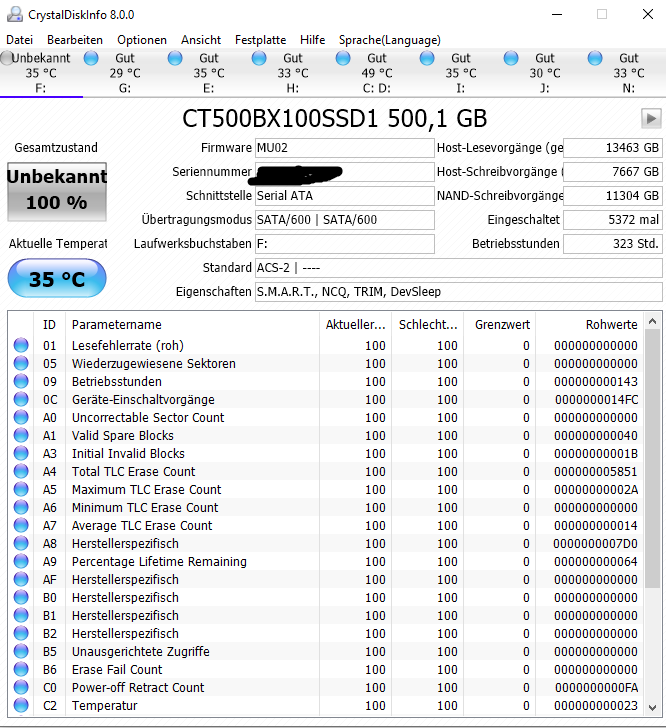Click status orb of Initial Invalid Blocks row

pos(21,453)
